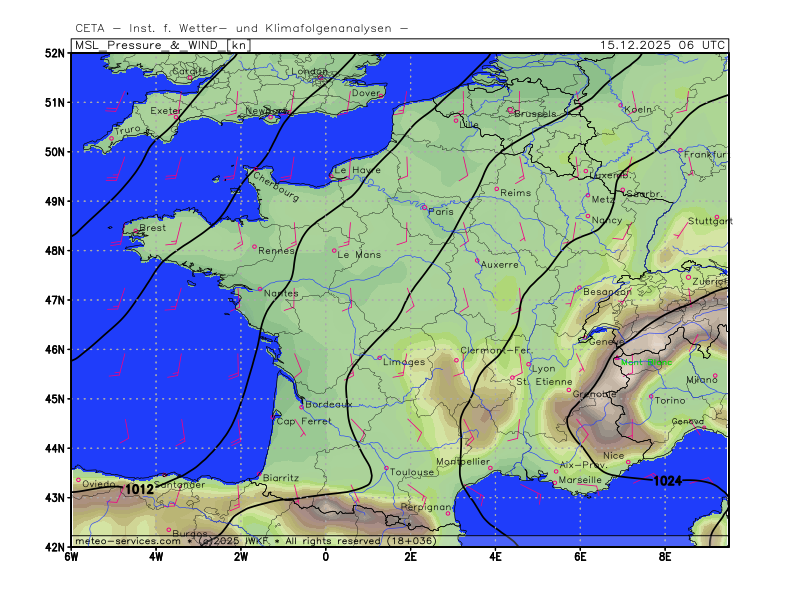The image size is (800, 600).
Task: Click the 1024 isobar label
Action: [x=667, y=481]
